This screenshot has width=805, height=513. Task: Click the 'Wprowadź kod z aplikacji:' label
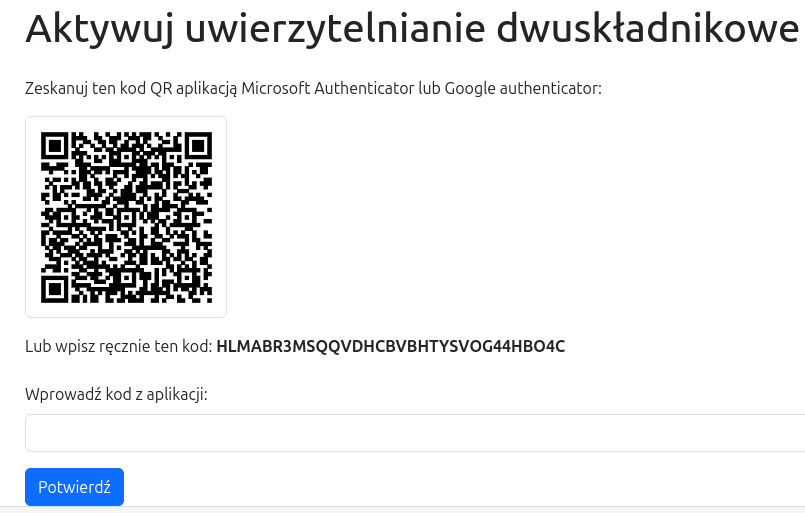coord(116,394)
